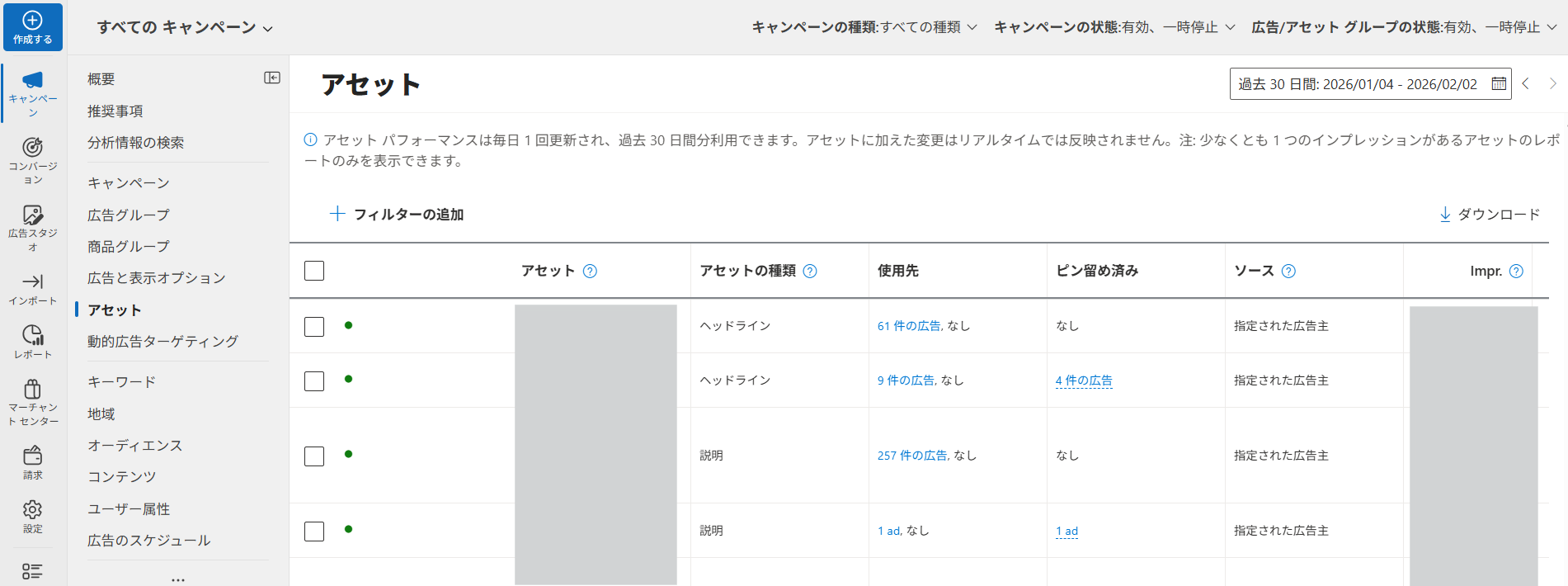Click the date range field with calendar

pyautogui.click(x=1369, y=84)
